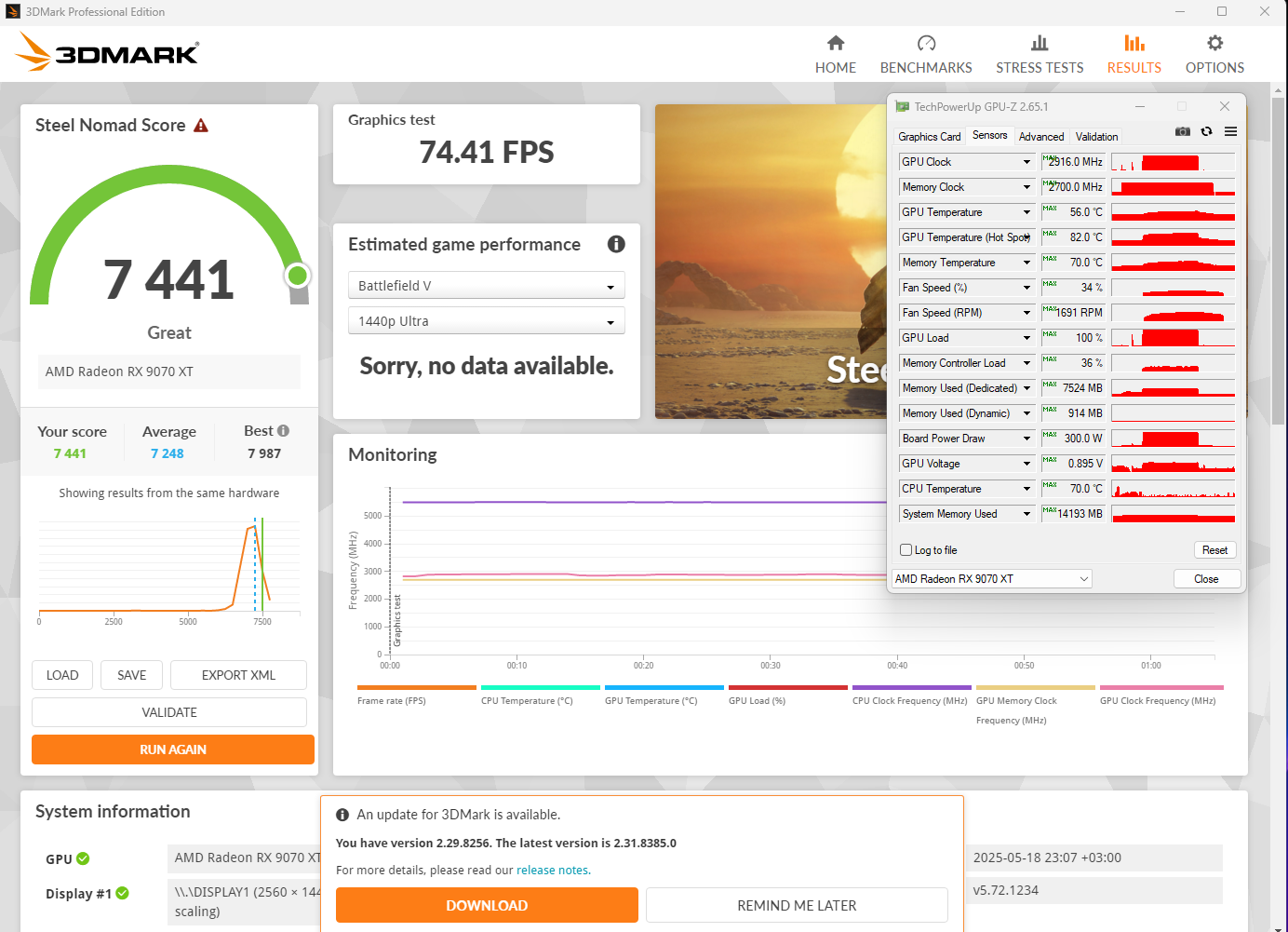
Task: Click REMIND ME LATER
Action: 797,905
